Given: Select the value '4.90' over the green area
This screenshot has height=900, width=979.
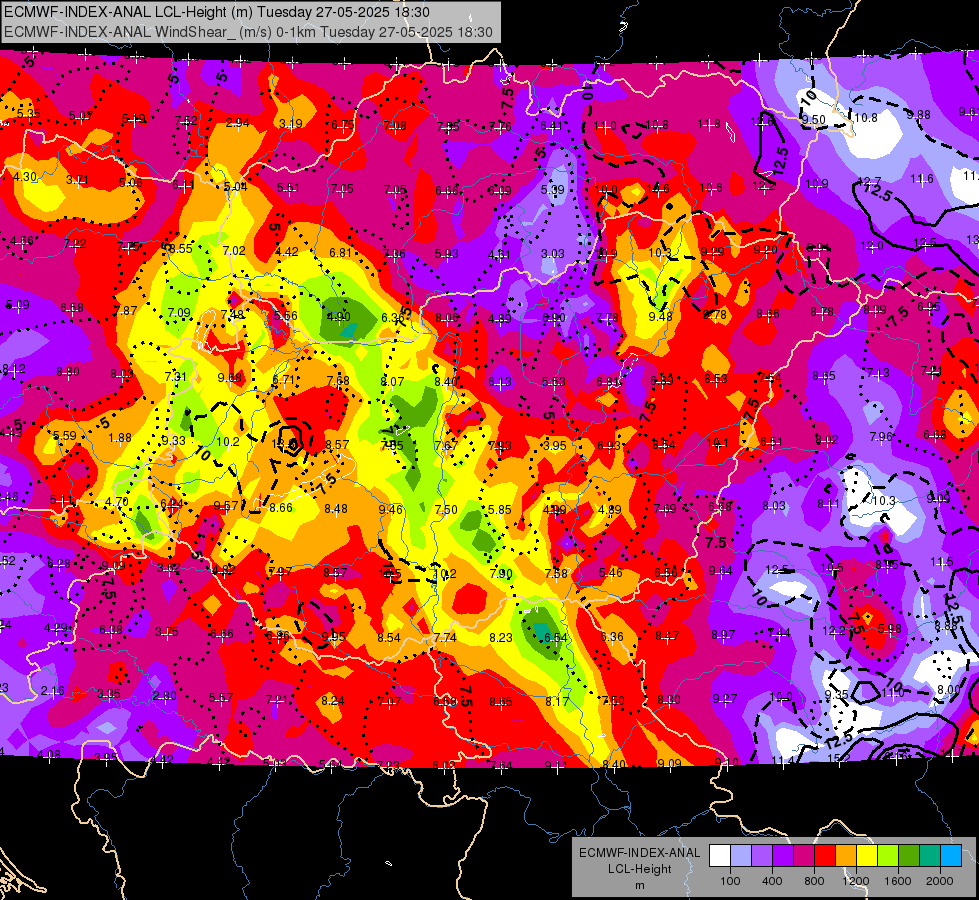Looking at the screenshot, I should (339, 317).
